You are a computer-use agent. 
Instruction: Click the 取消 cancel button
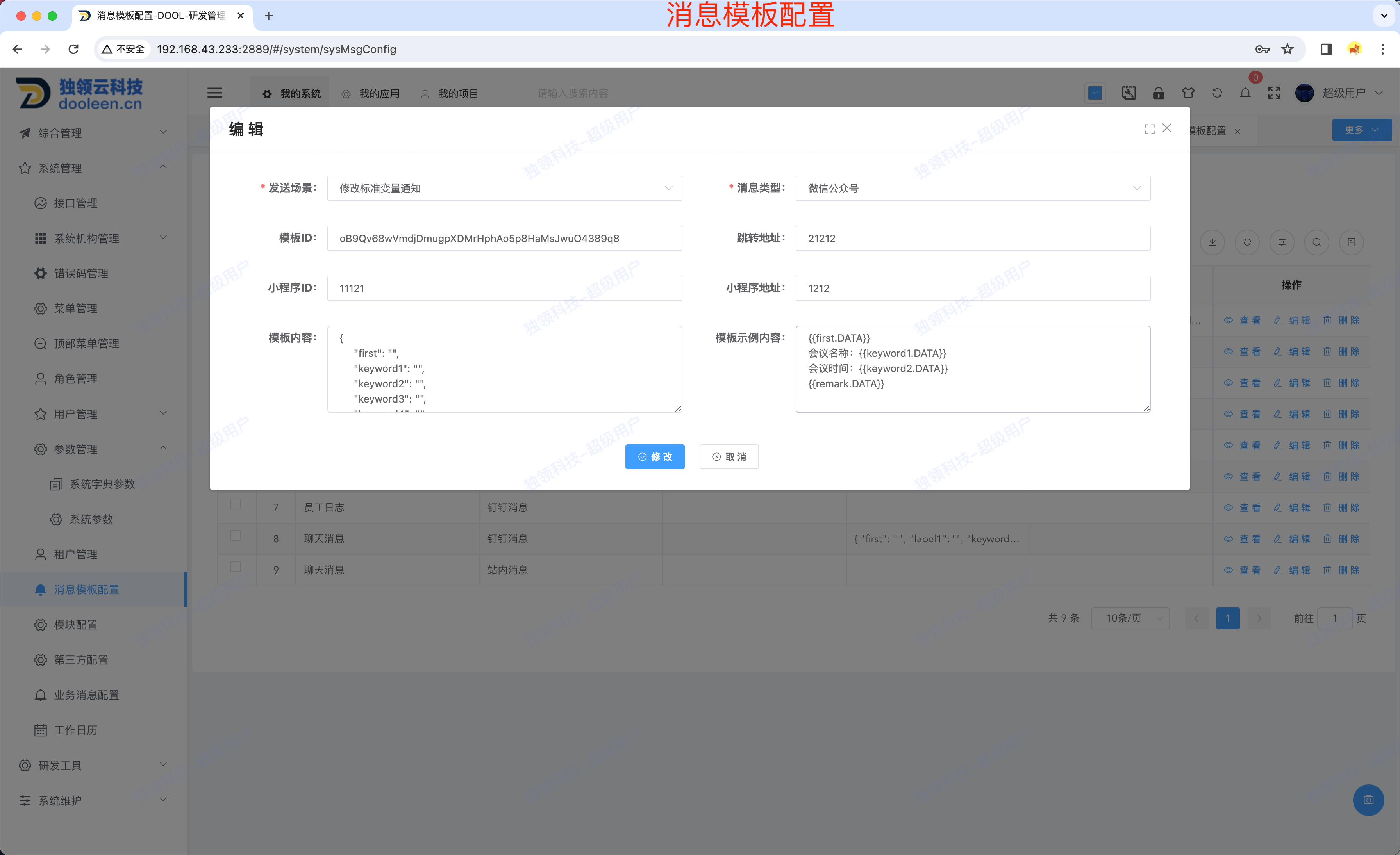[729, 457]
